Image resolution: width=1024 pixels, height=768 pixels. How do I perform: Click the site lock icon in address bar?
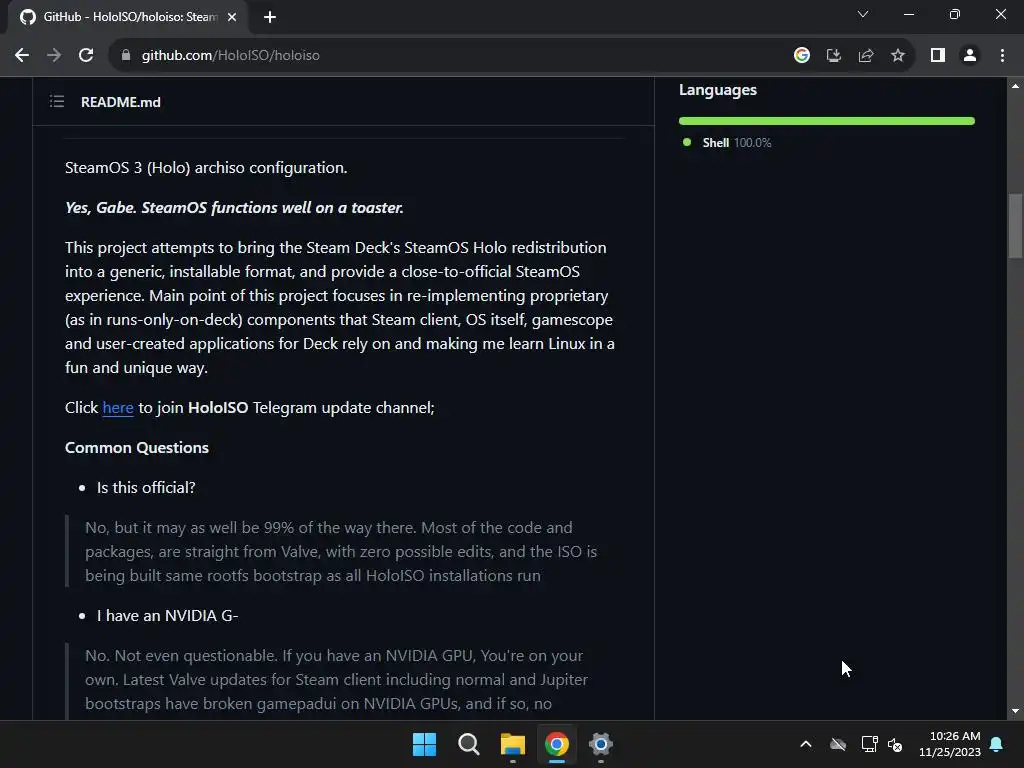point(126,56)
